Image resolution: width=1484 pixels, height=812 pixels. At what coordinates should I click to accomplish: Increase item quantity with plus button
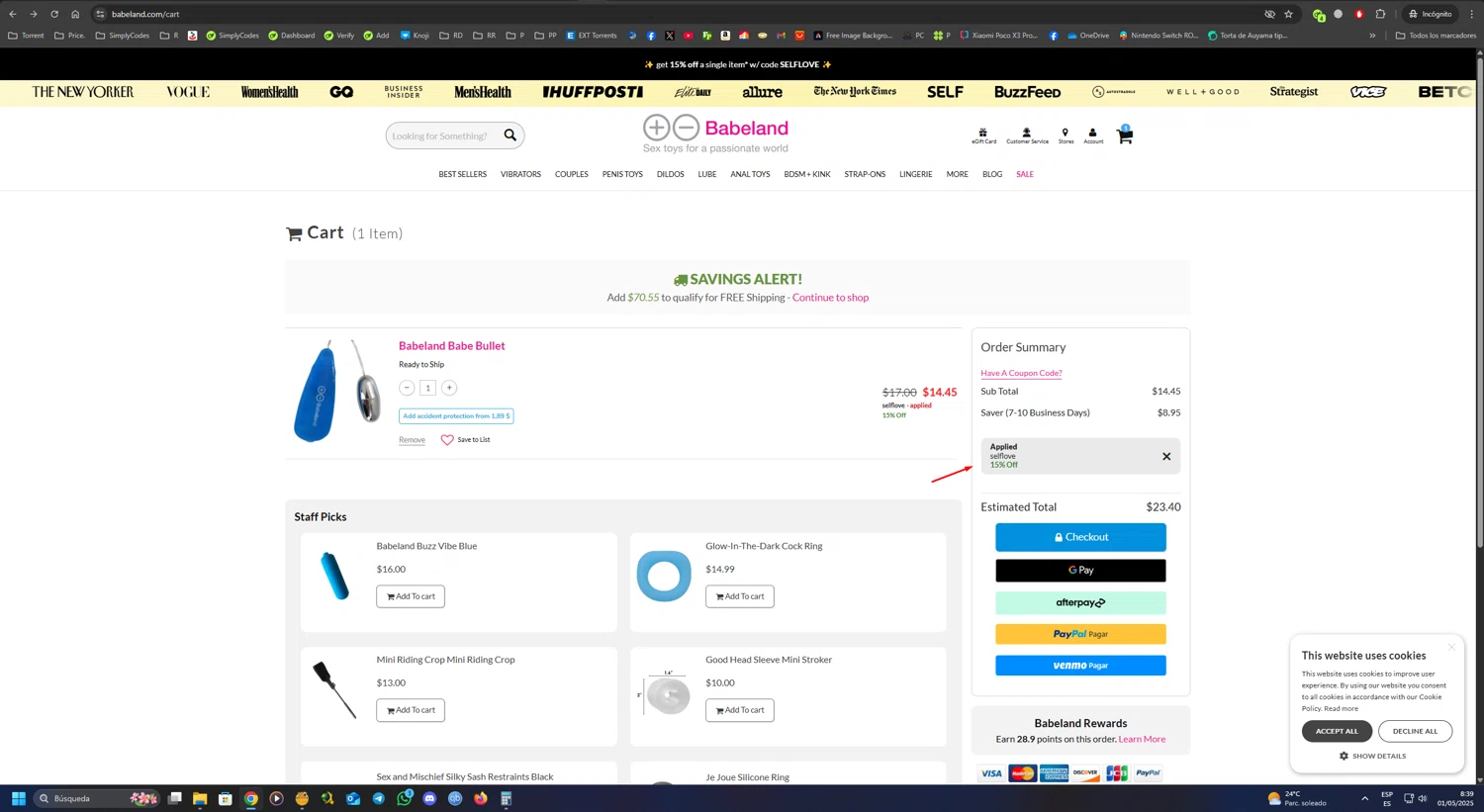click(x=449, y=388)
